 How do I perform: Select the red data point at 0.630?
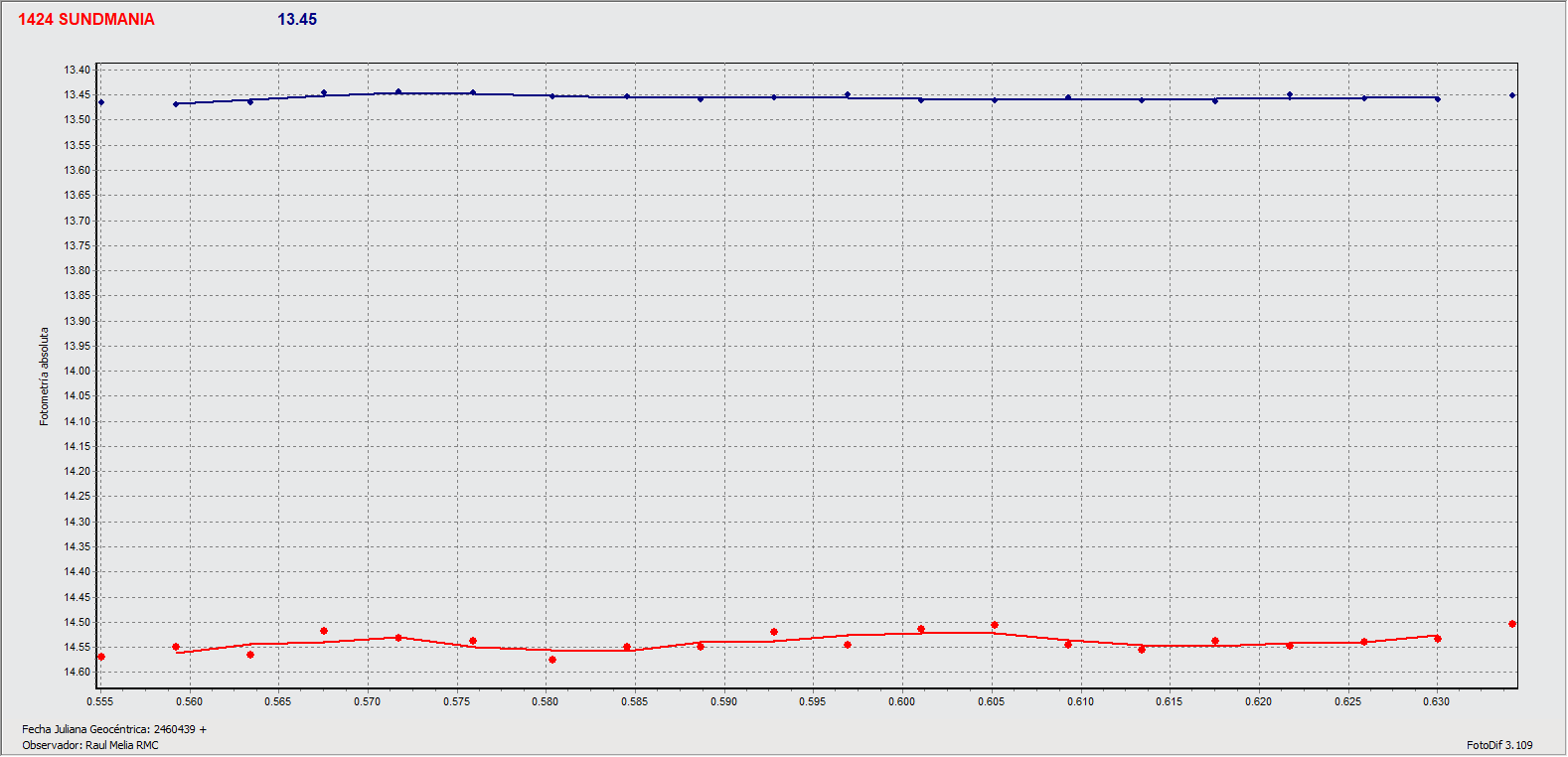[x=1438, y=639]
